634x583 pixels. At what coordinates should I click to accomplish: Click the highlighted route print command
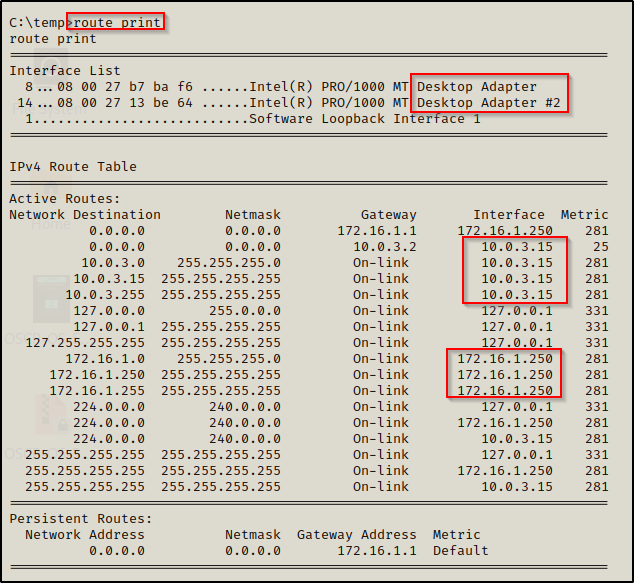[117, 22]
